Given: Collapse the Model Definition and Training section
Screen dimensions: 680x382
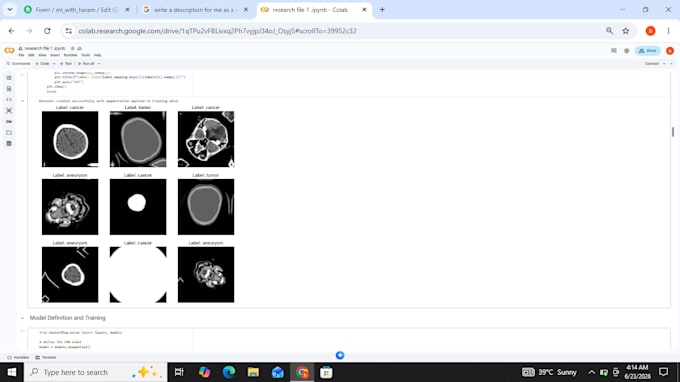Looking at the screenshot, I should (22, 318).
